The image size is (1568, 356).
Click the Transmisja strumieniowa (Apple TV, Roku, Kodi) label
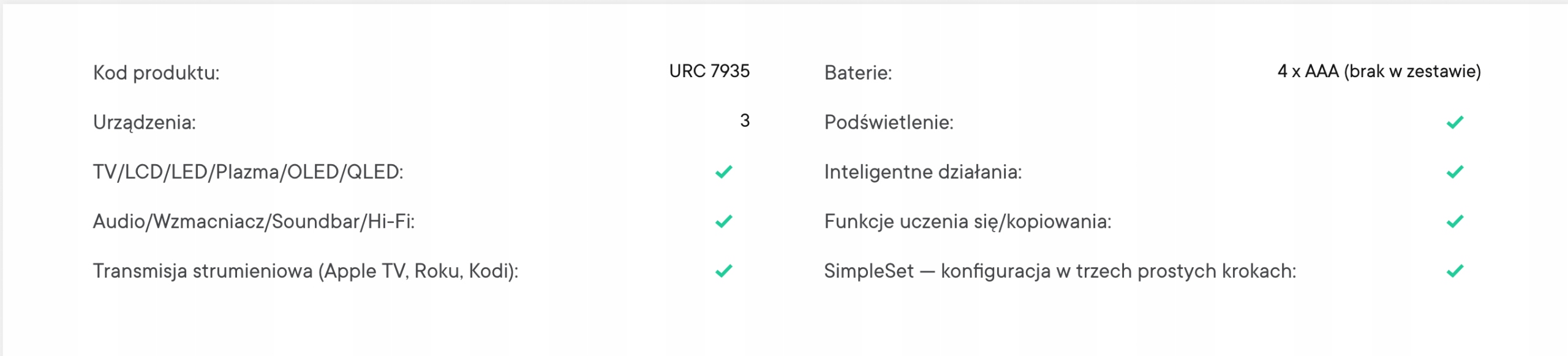306,271
